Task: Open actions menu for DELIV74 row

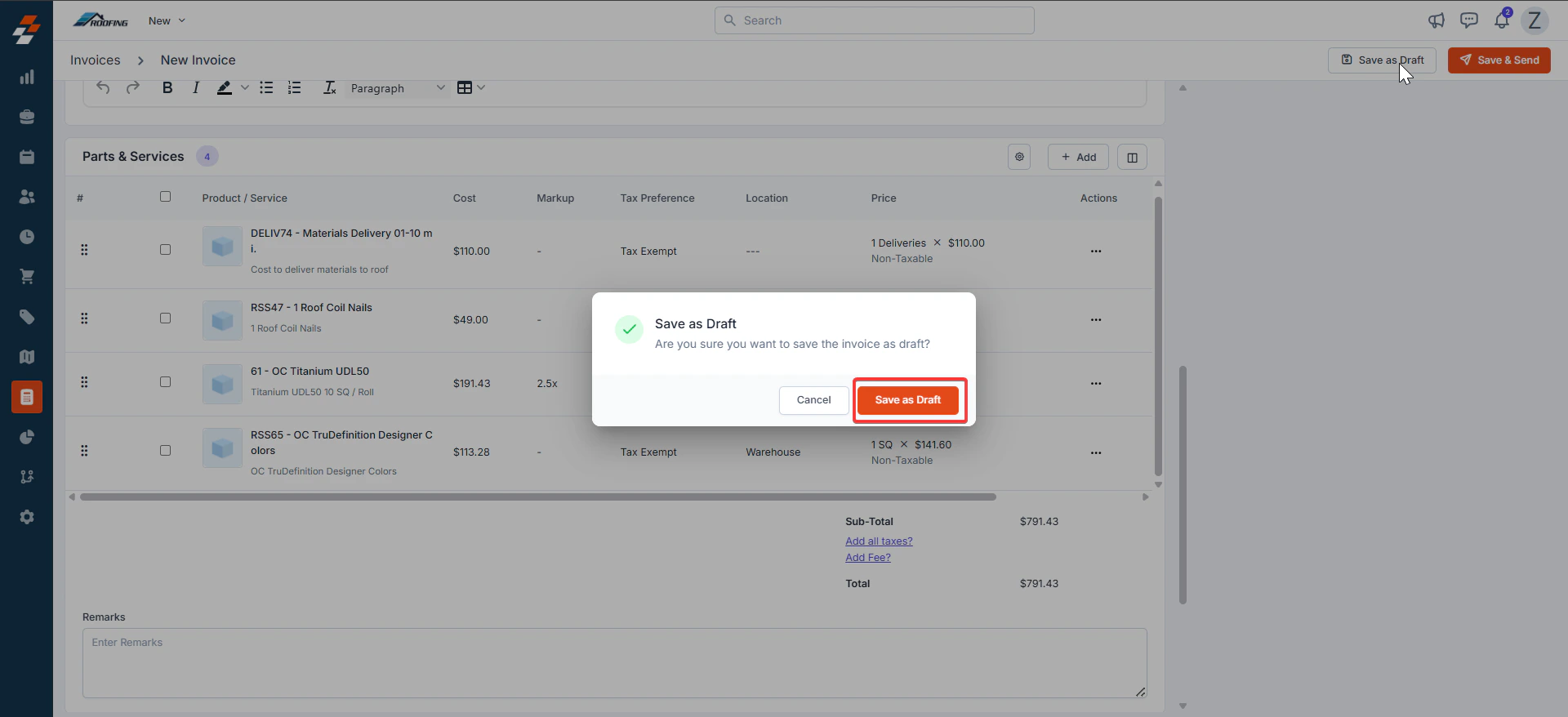Action: pyautogui.click(x=1096, y=252)
